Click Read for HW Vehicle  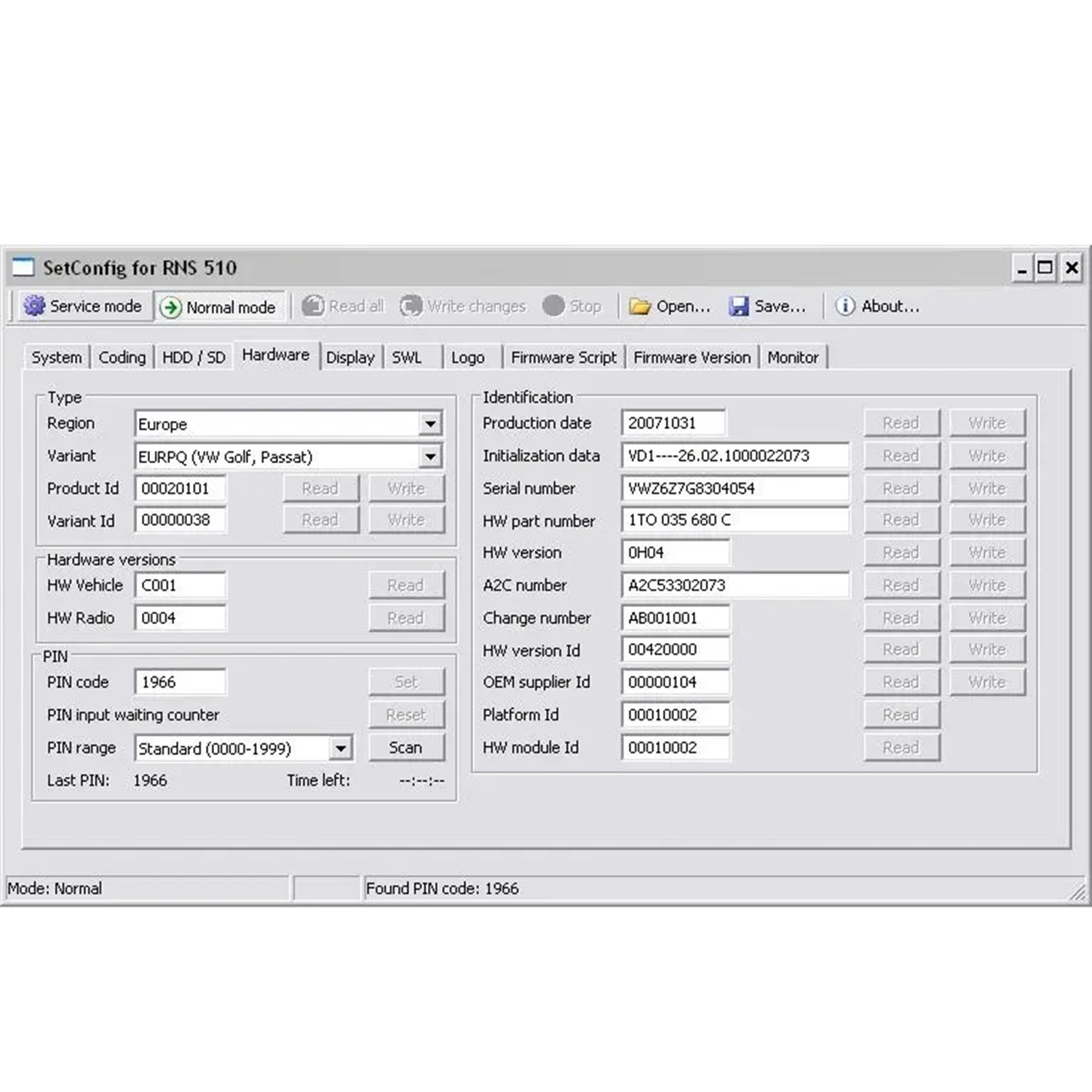[x=406, y=585]
